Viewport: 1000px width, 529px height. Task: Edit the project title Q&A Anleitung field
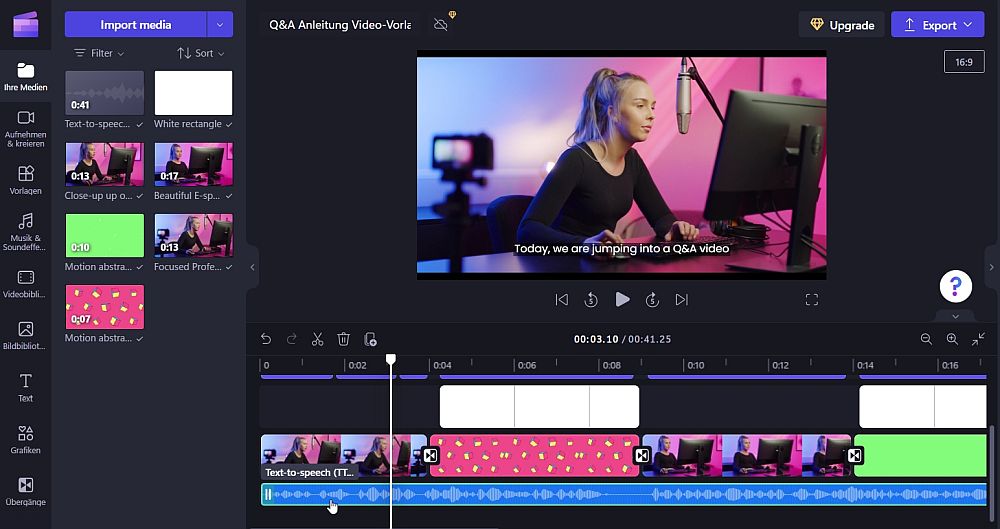340,25
